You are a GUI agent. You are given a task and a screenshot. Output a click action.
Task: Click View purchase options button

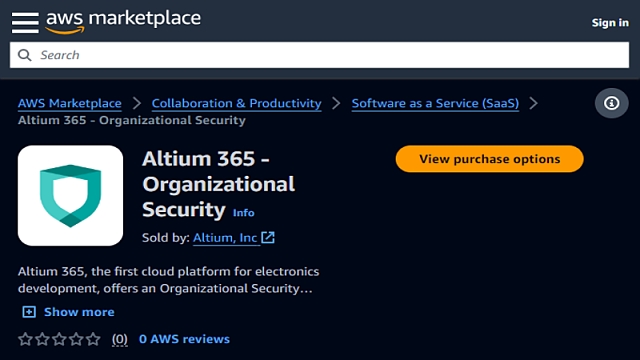click(489, 159)
